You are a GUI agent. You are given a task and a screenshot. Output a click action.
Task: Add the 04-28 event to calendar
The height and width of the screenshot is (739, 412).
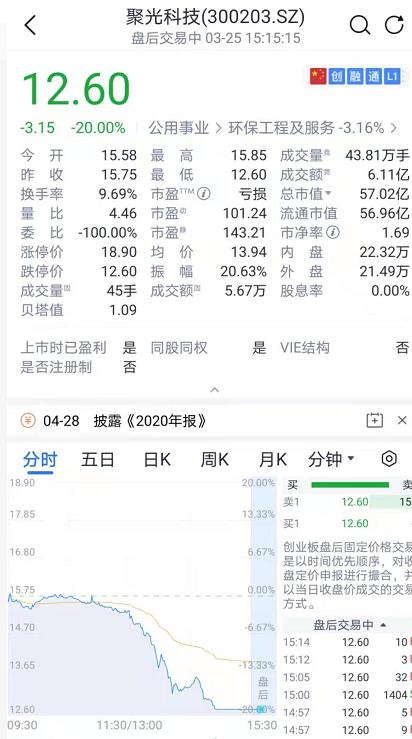click(x=375, y=420)
